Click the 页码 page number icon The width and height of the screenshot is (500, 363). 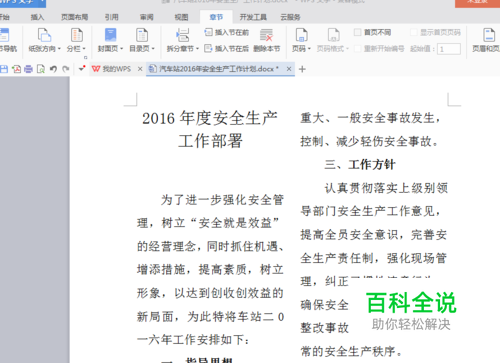[x=301, y=35]
